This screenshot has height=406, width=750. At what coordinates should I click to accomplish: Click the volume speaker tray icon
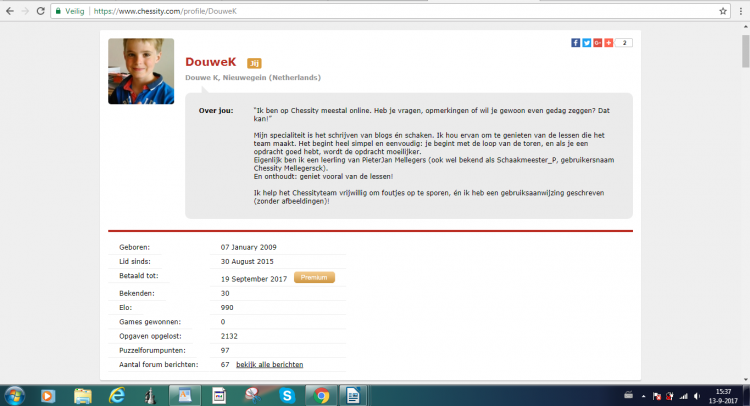tap(697, 396)
